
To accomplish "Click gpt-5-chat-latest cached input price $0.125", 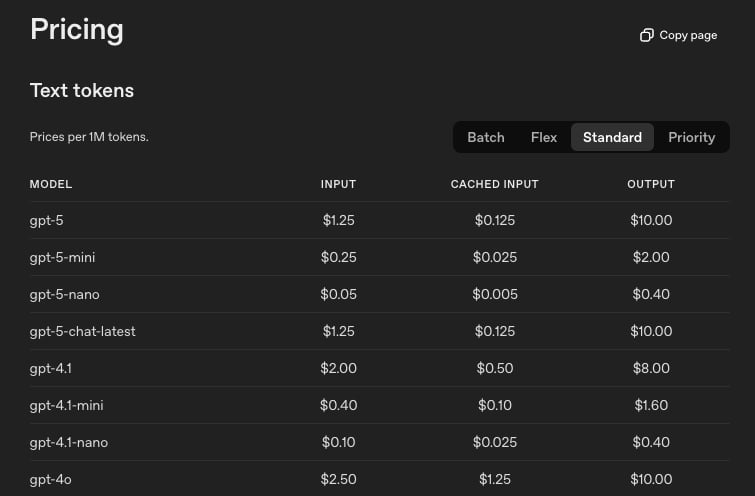I will 495,331.
